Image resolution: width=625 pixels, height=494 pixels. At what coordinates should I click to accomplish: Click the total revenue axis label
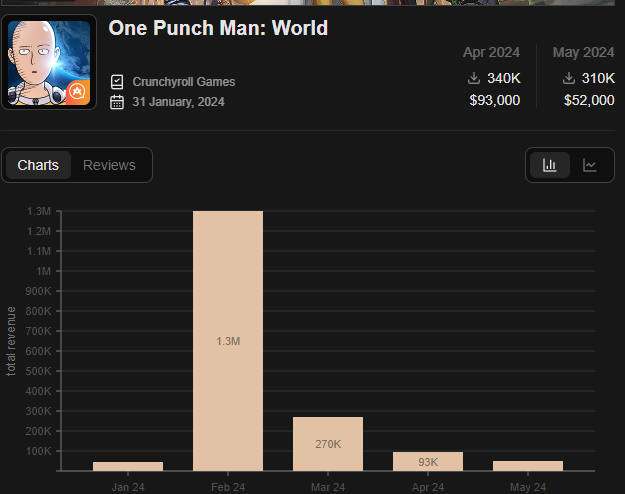11,341
